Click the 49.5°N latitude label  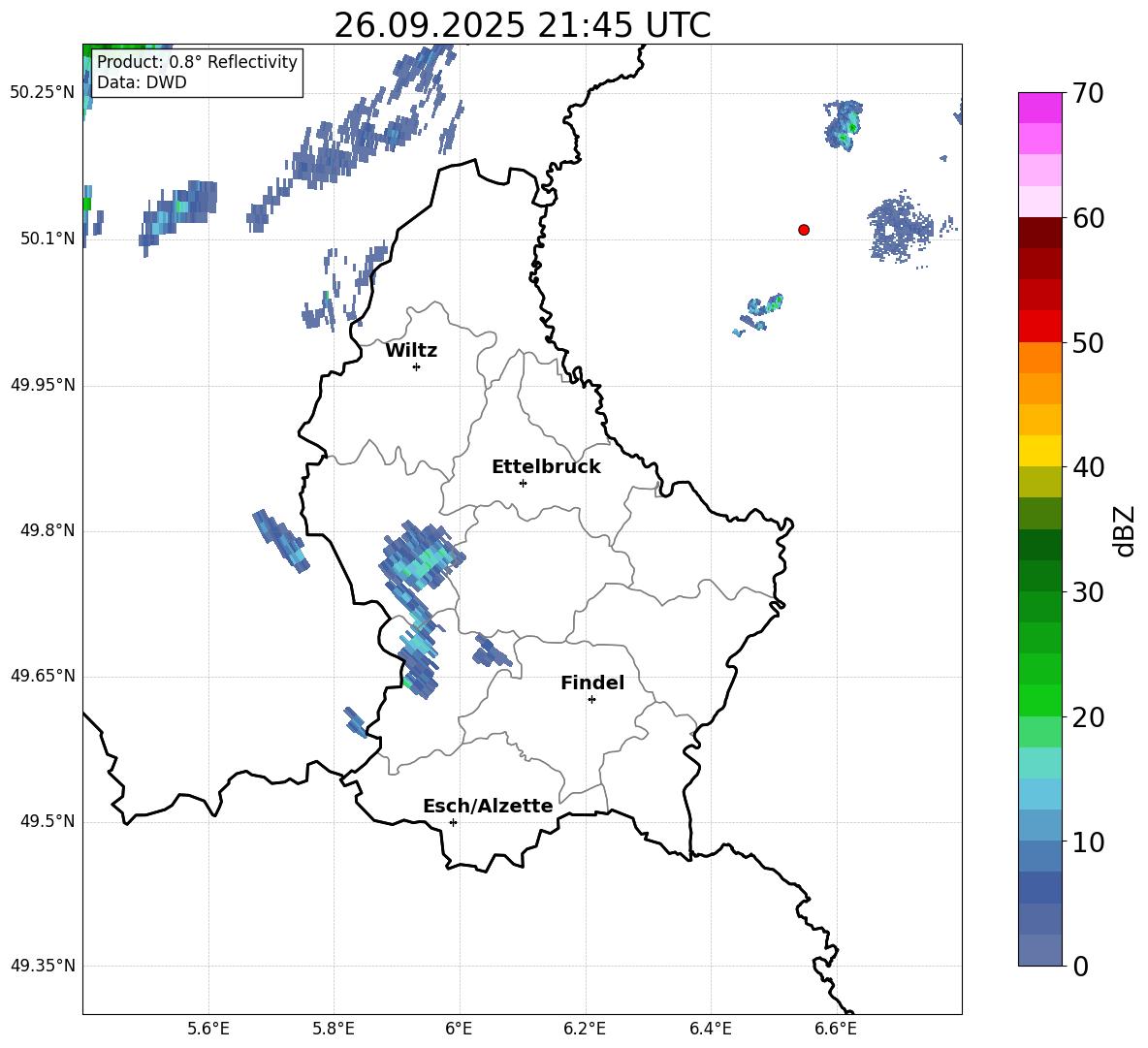[48, 821]
